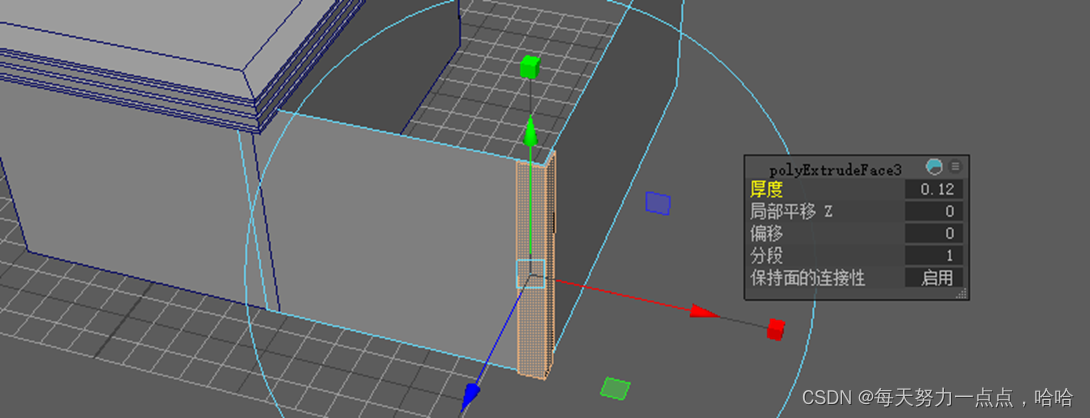Click the 偏移 value field
Screen dimensions: 1090x418
(x=934, y=234)
